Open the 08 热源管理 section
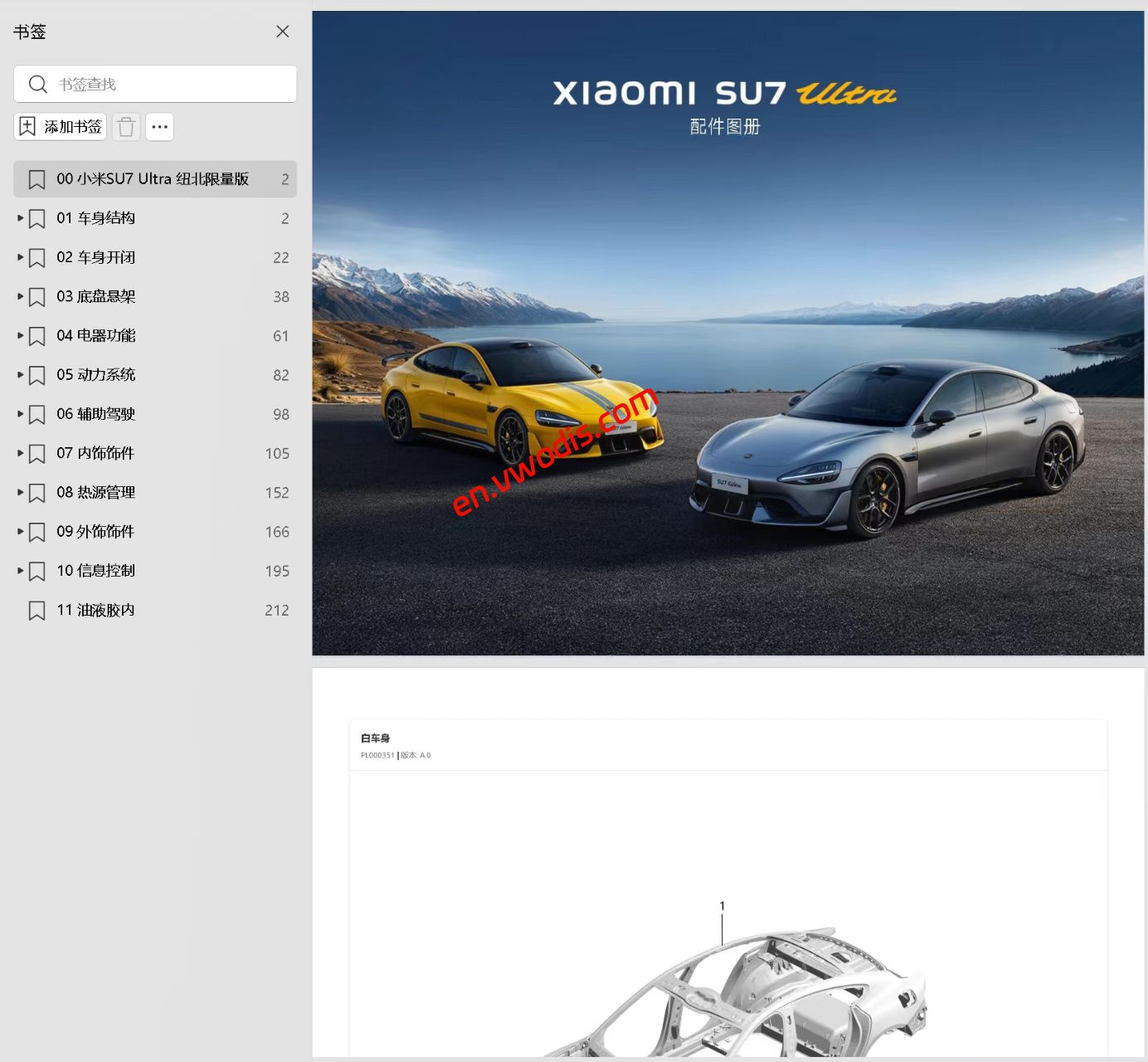This screenshot has height=1062, width=1148. [x=95, y=492]
